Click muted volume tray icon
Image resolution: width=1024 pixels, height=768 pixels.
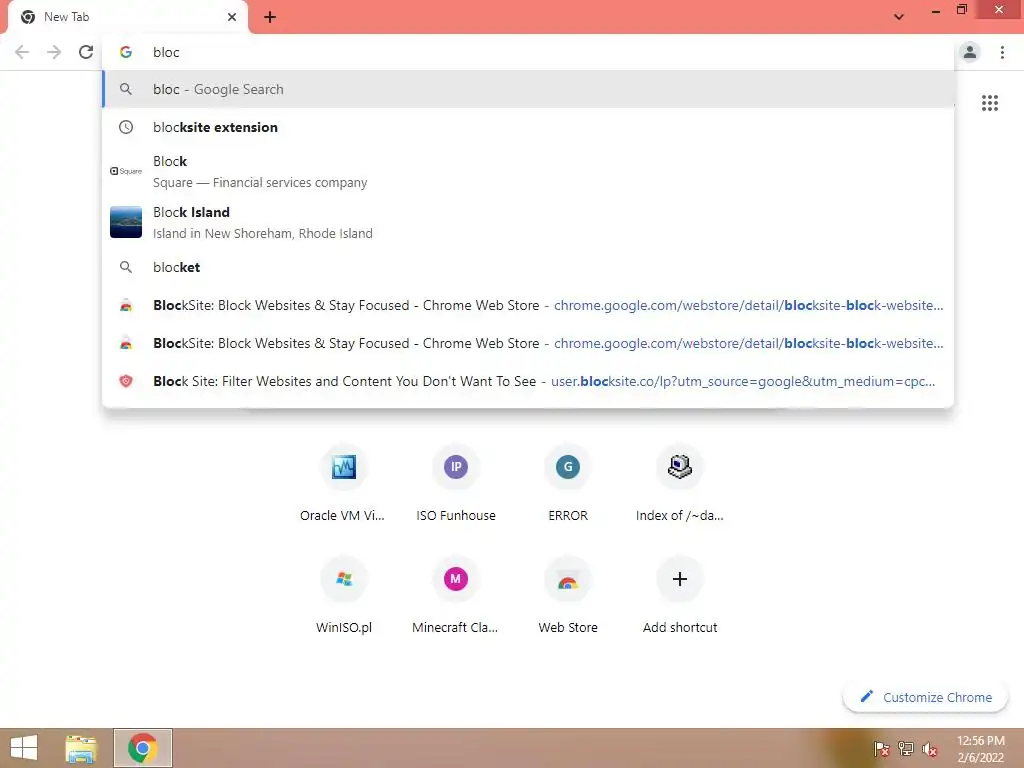(930, 749)
